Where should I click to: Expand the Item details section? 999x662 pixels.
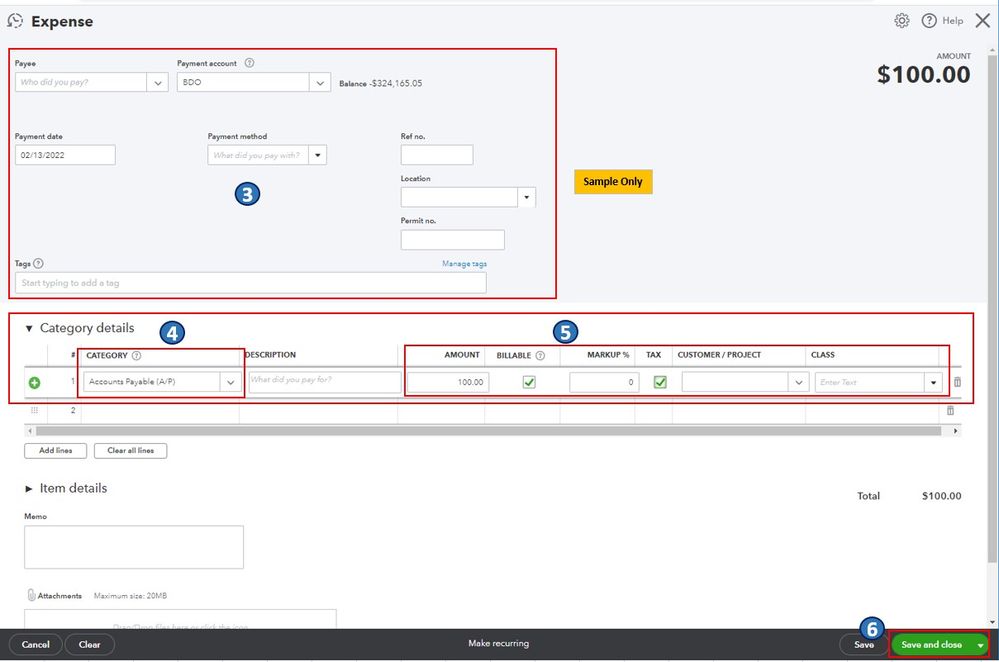tap(29, 489)
